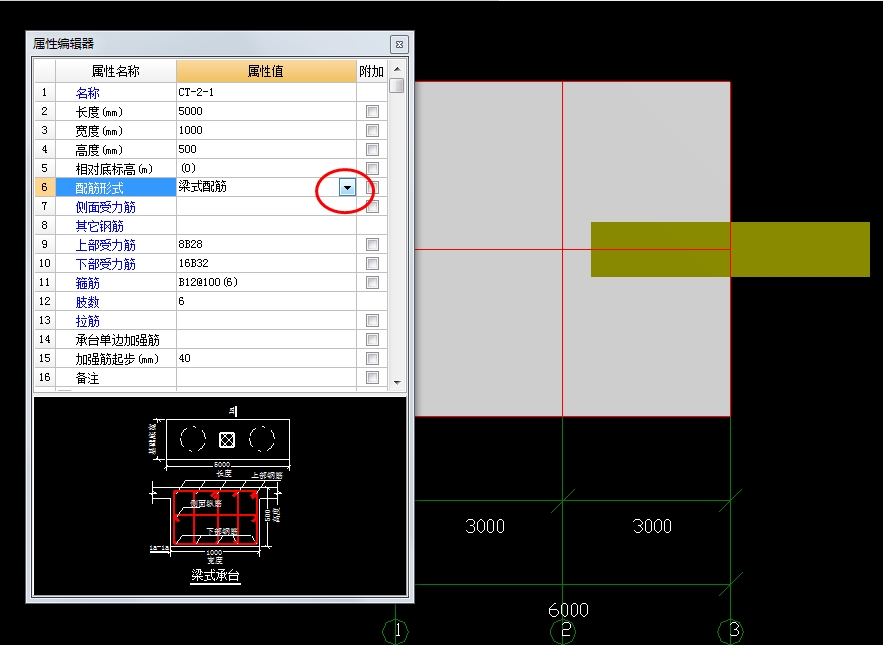Screen dimensions: 883x645
Task: Edit the 下部受力筋 value 16B32
Action: (266, 264)
